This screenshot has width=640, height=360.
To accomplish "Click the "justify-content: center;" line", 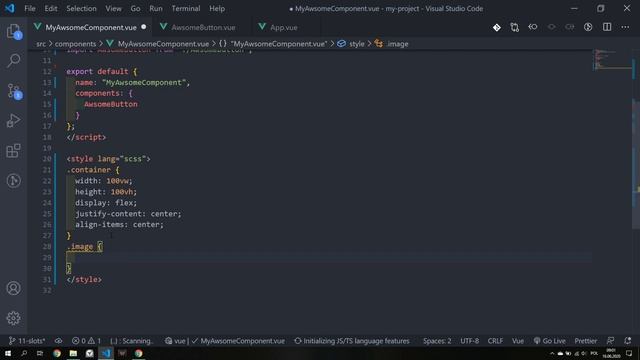I will point(128,213).
